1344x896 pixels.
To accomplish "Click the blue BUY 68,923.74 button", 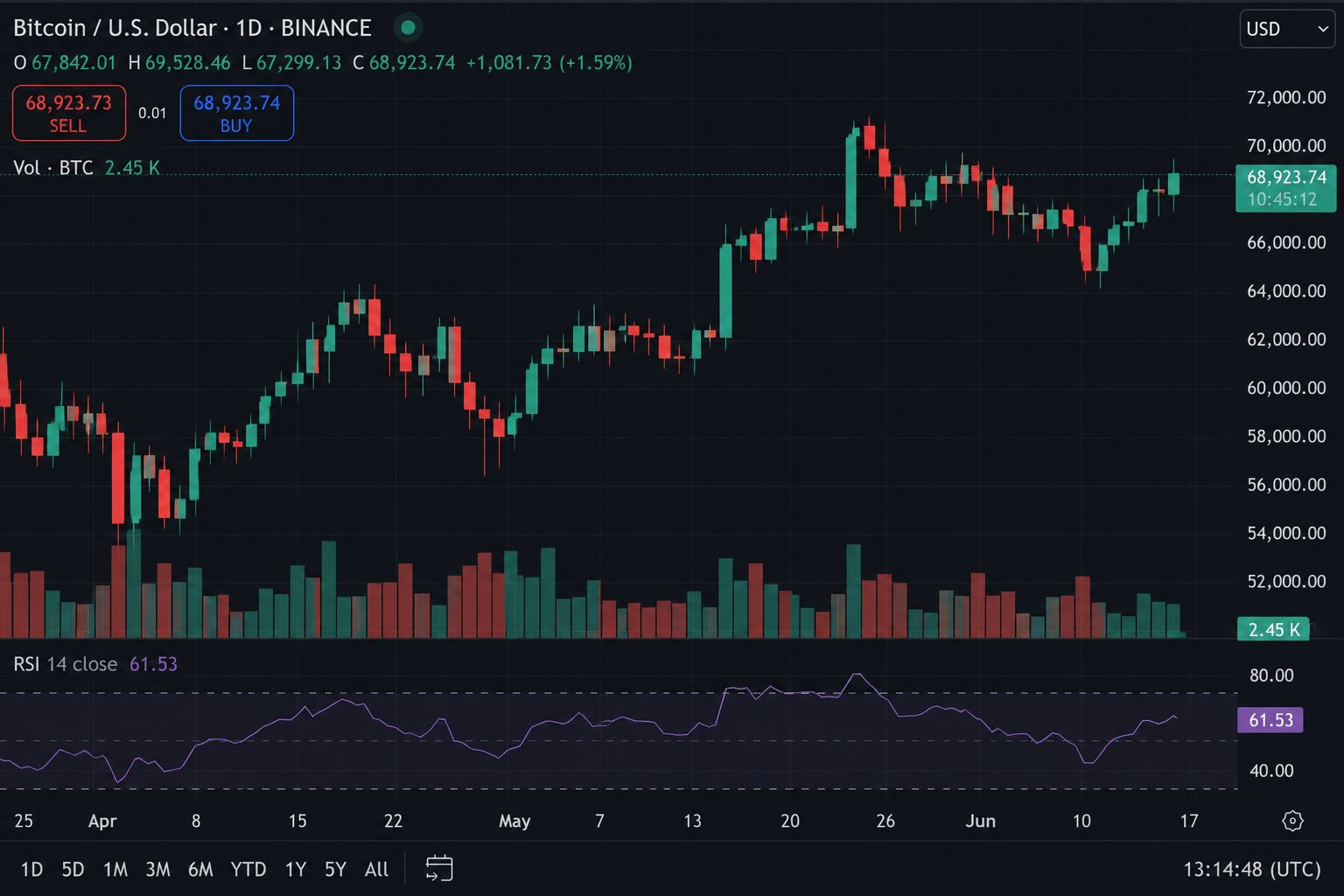I will pos(237,113).
